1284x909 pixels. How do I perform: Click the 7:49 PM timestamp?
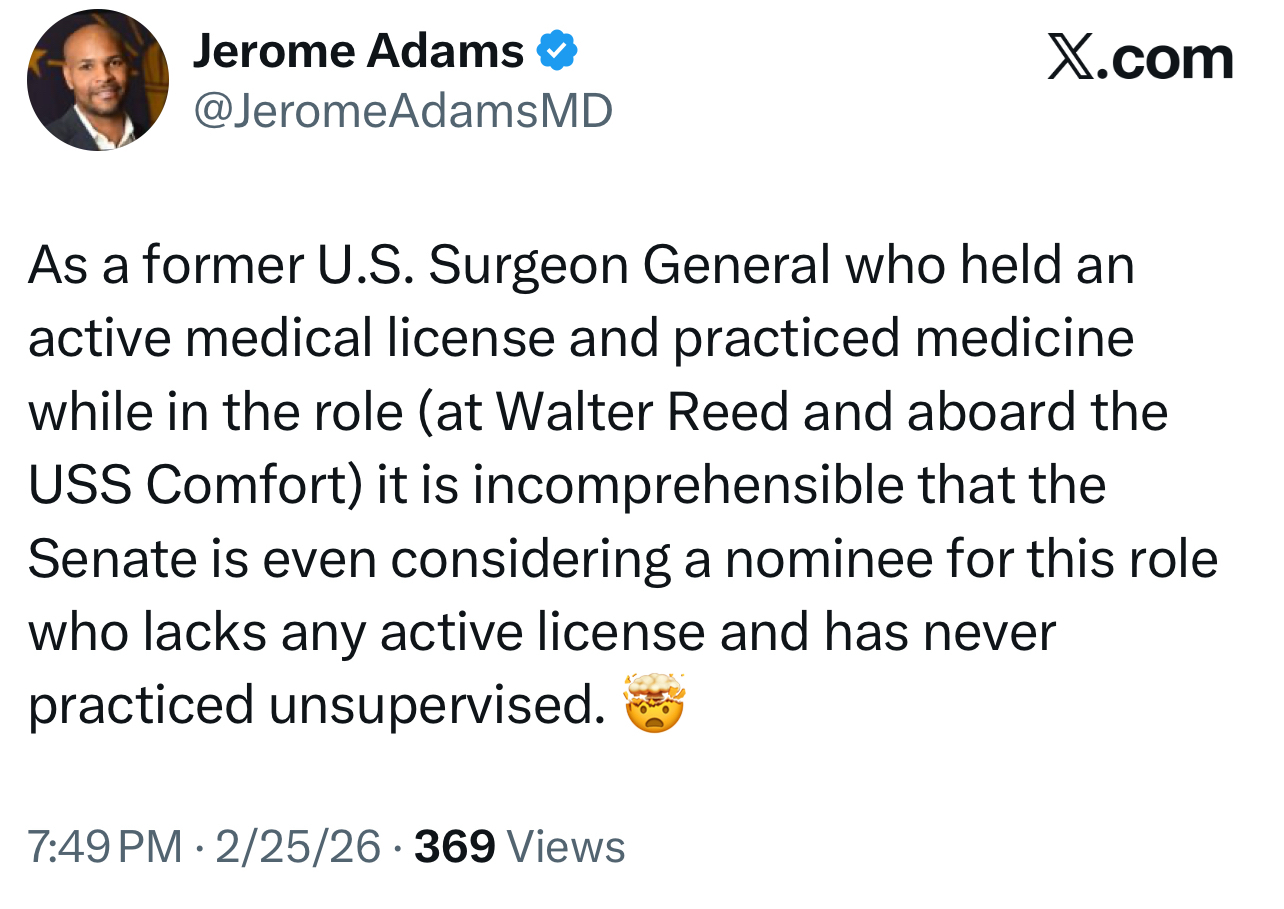tap(105, 847)
